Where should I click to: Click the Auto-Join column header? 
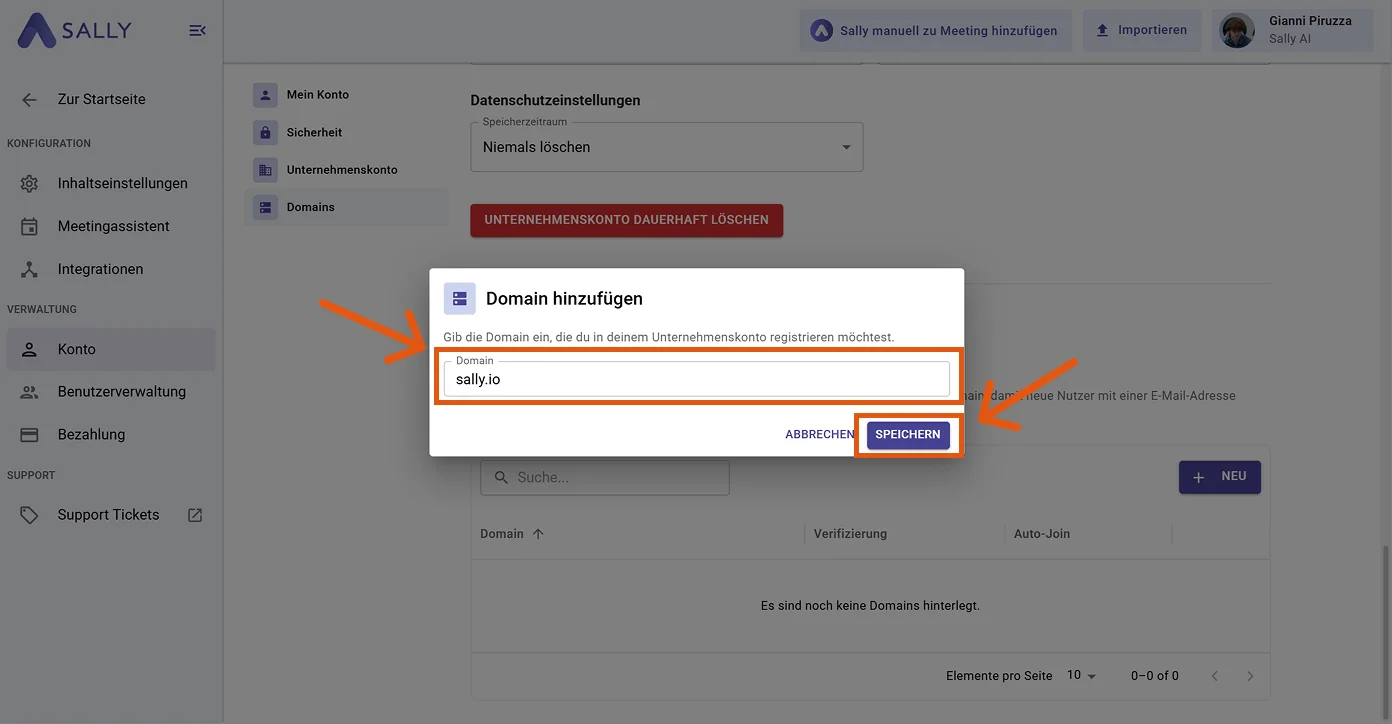1042,534
